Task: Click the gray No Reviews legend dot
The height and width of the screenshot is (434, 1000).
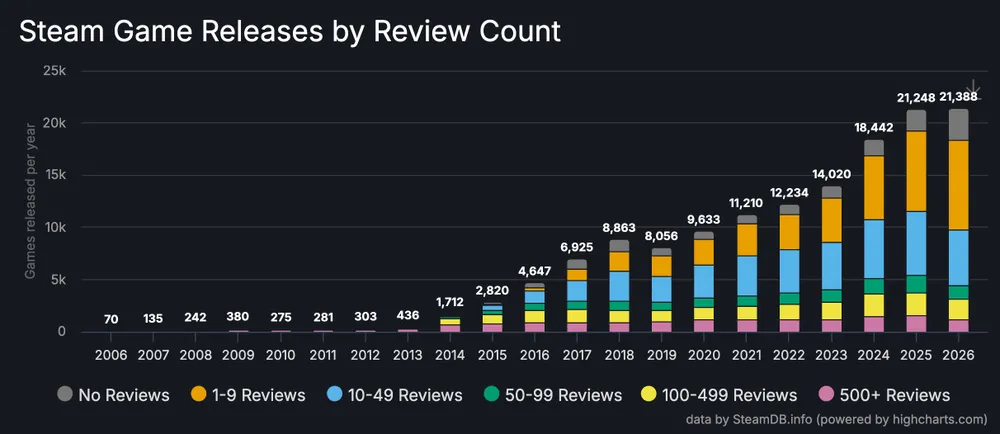Action: pyautogui.click(x=64, y=394)
